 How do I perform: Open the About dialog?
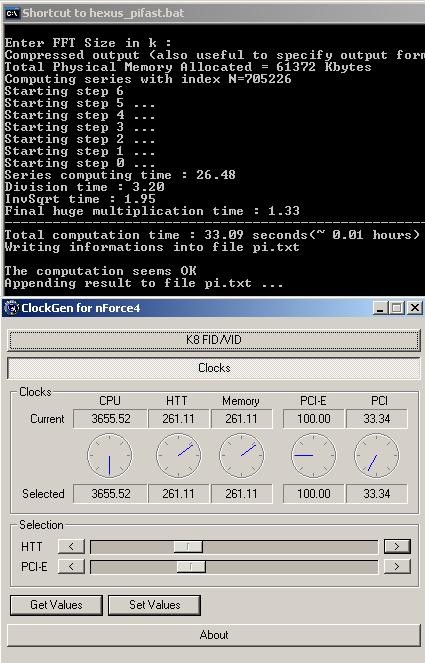pos(214,635)
